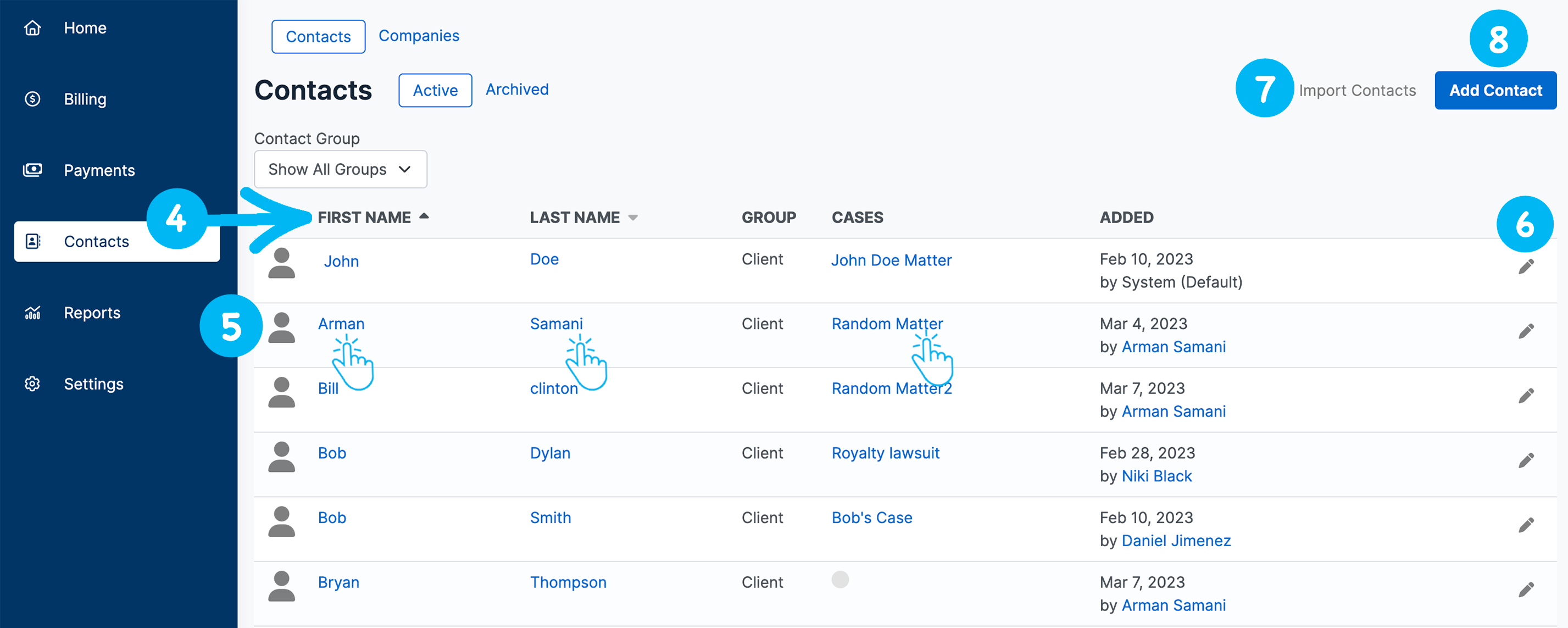Click Import Contacts link
The width and height of the screenshot is (1568, 628).
[x=1357, y=90]
